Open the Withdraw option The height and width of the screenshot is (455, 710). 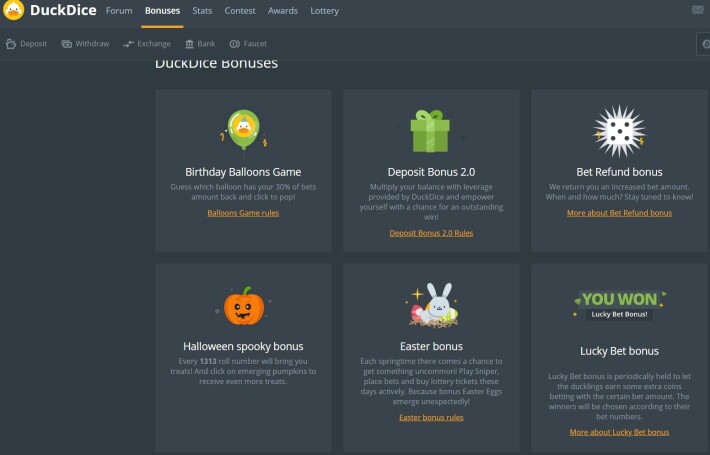point(86,44)
